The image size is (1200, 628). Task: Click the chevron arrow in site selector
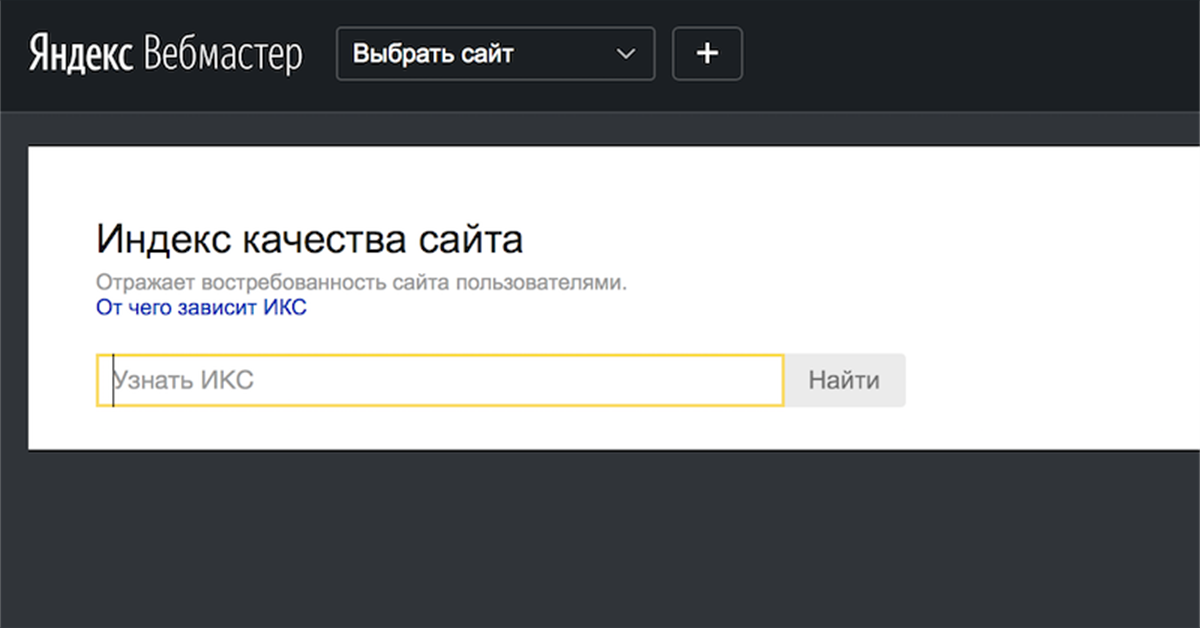(x=626, y=54)
